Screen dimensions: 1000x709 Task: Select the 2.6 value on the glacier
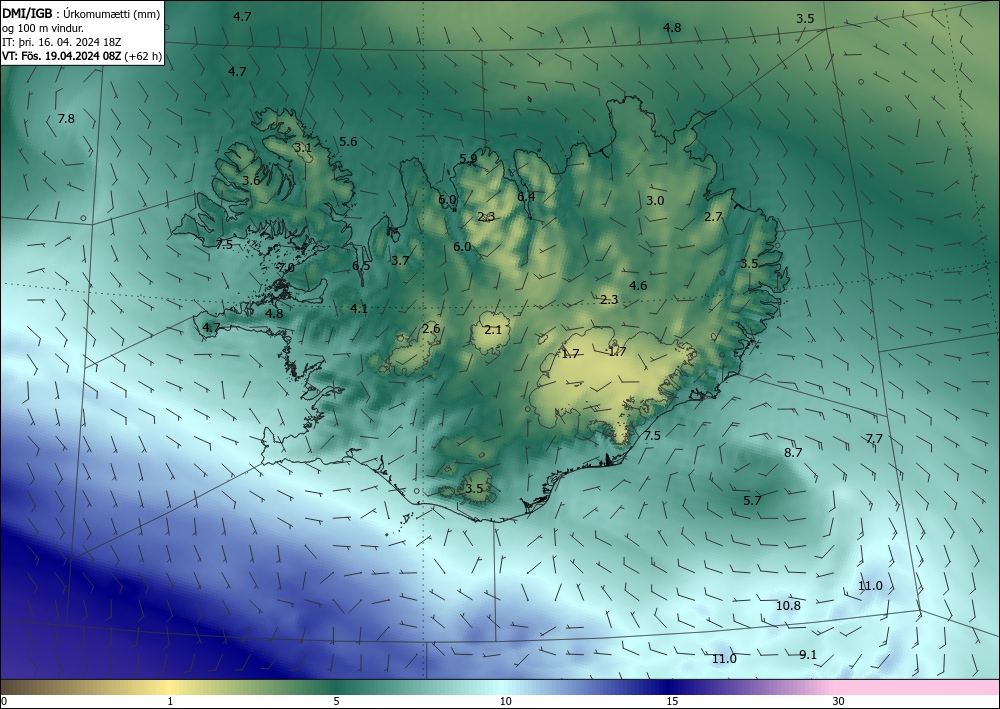pos(431,328)
